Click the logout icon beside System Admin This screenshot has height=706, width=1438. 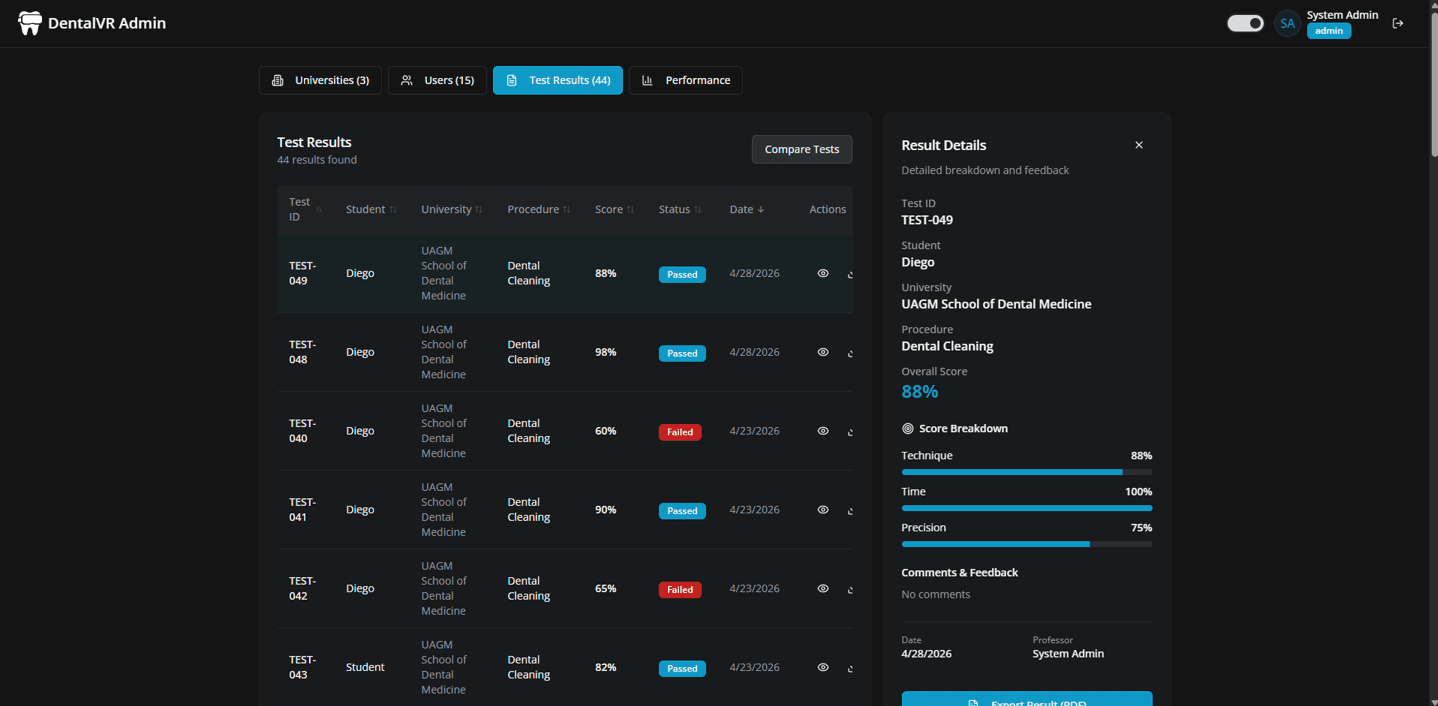pyautogui.click(x=1398, y=23)
